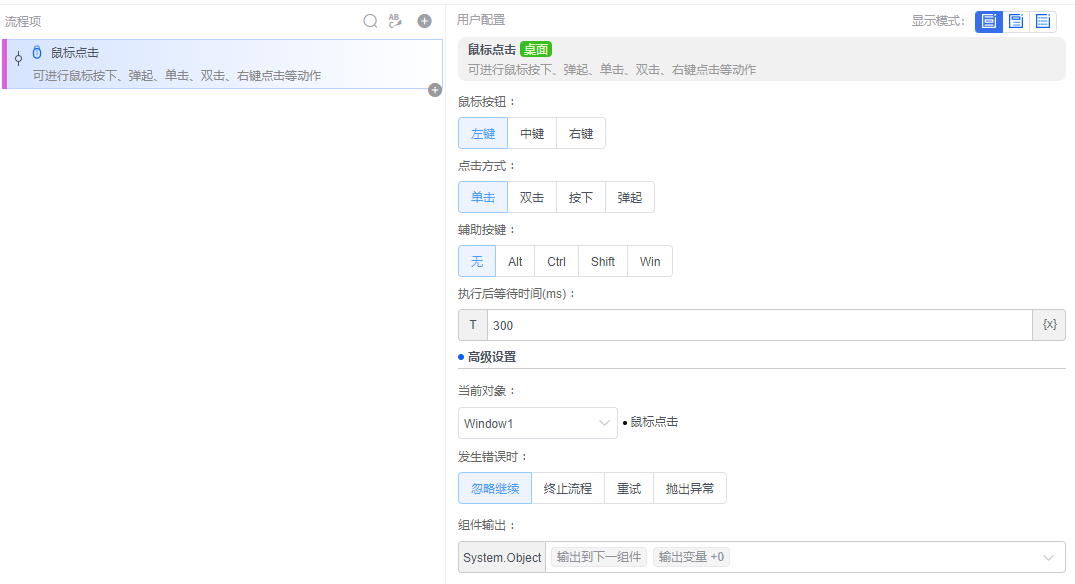Click the T type icon beside the wait-time input
The image size is (1075, 584).
472,324
